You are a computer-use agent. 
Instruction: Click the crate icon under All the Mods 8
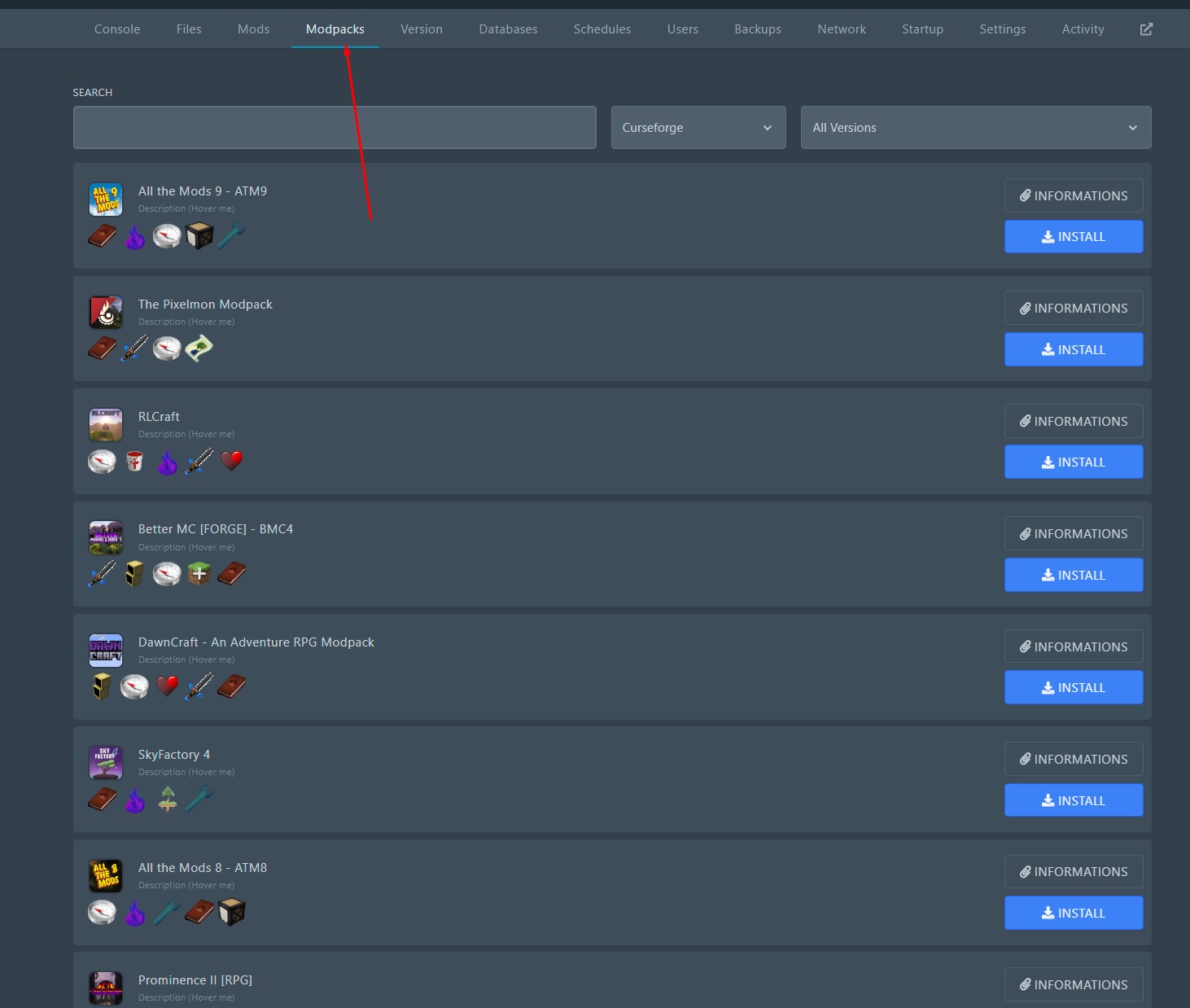click(232, 912)
